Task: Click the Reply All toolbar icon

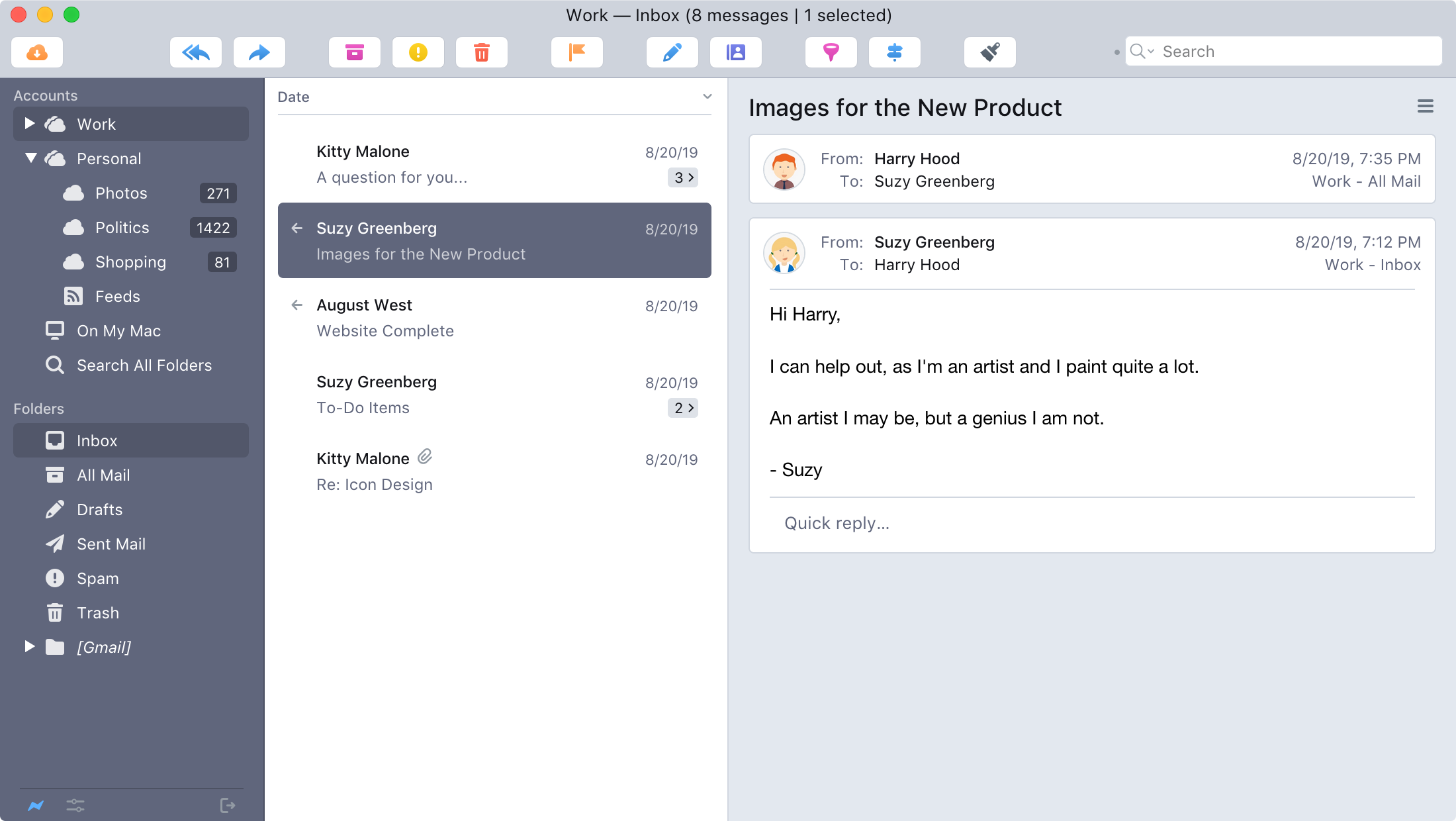Action: 196,52
